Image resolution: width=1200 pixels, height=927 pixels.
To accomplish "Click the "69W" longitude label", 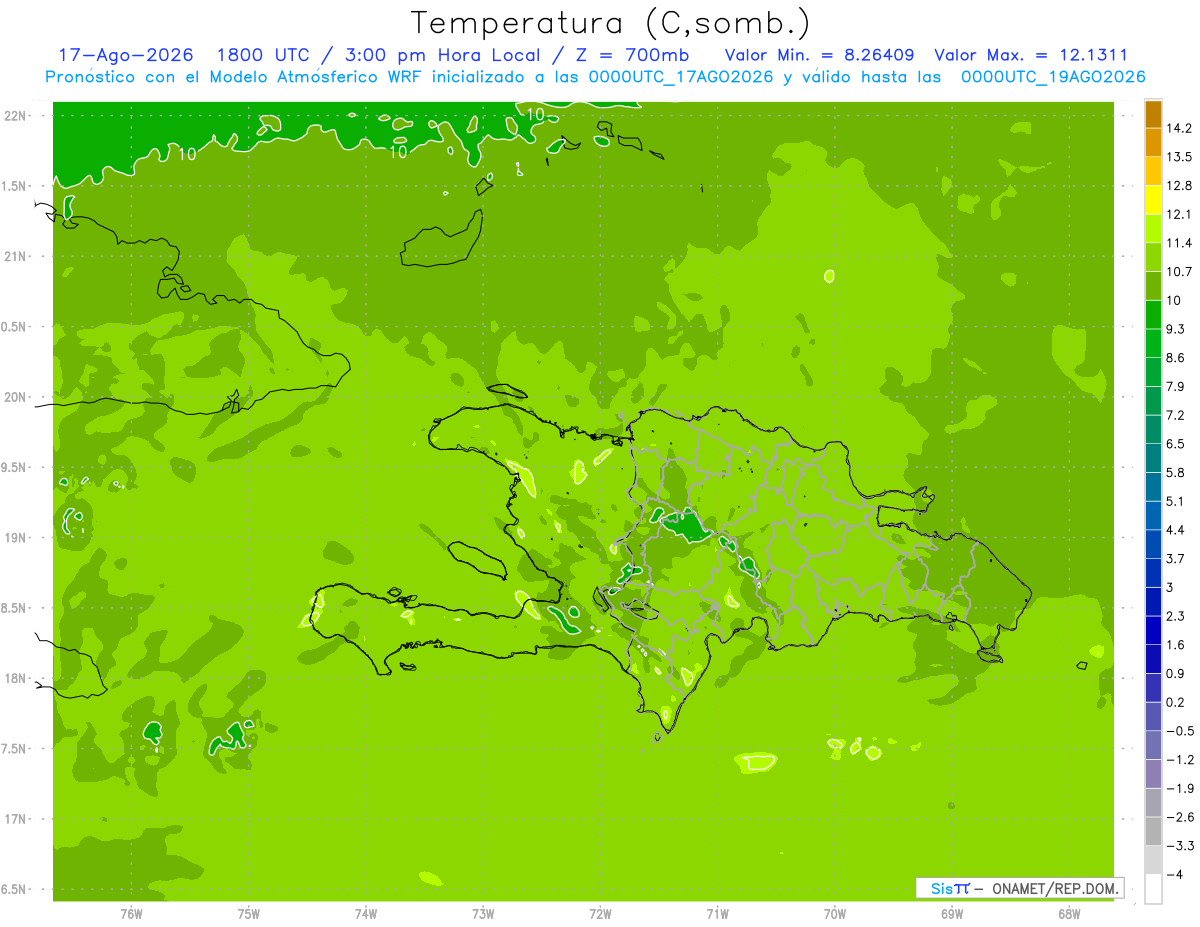I will pyautogui.click(x=952, y=913).
